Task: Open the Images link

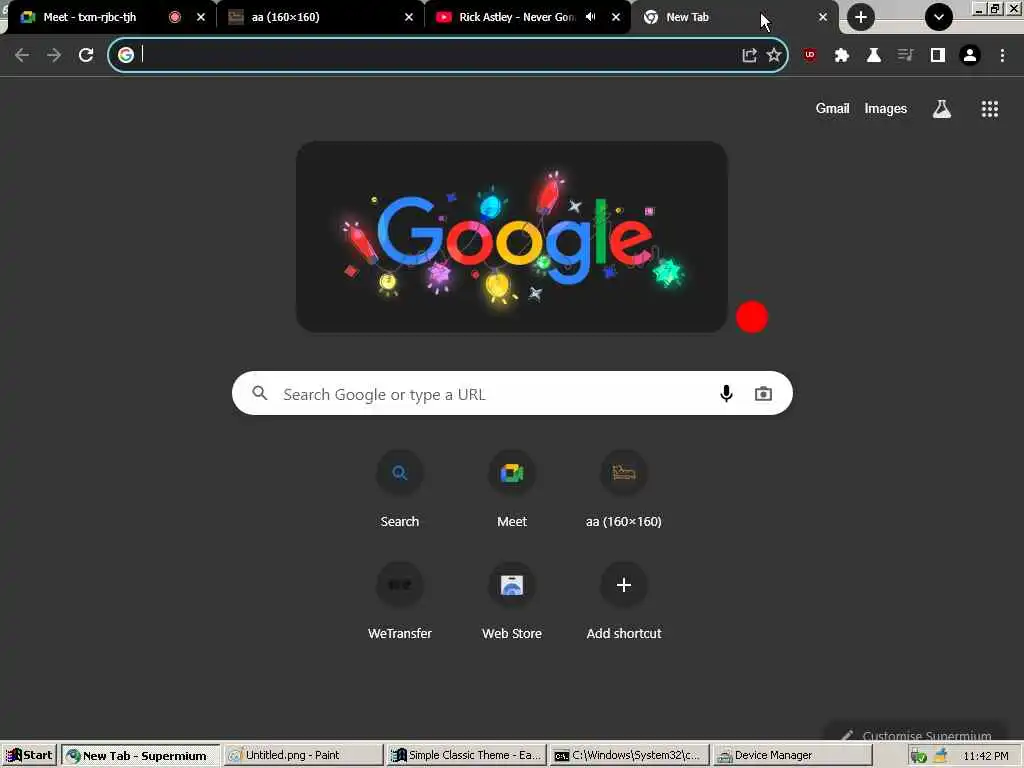Action: (x=886, y=109)
